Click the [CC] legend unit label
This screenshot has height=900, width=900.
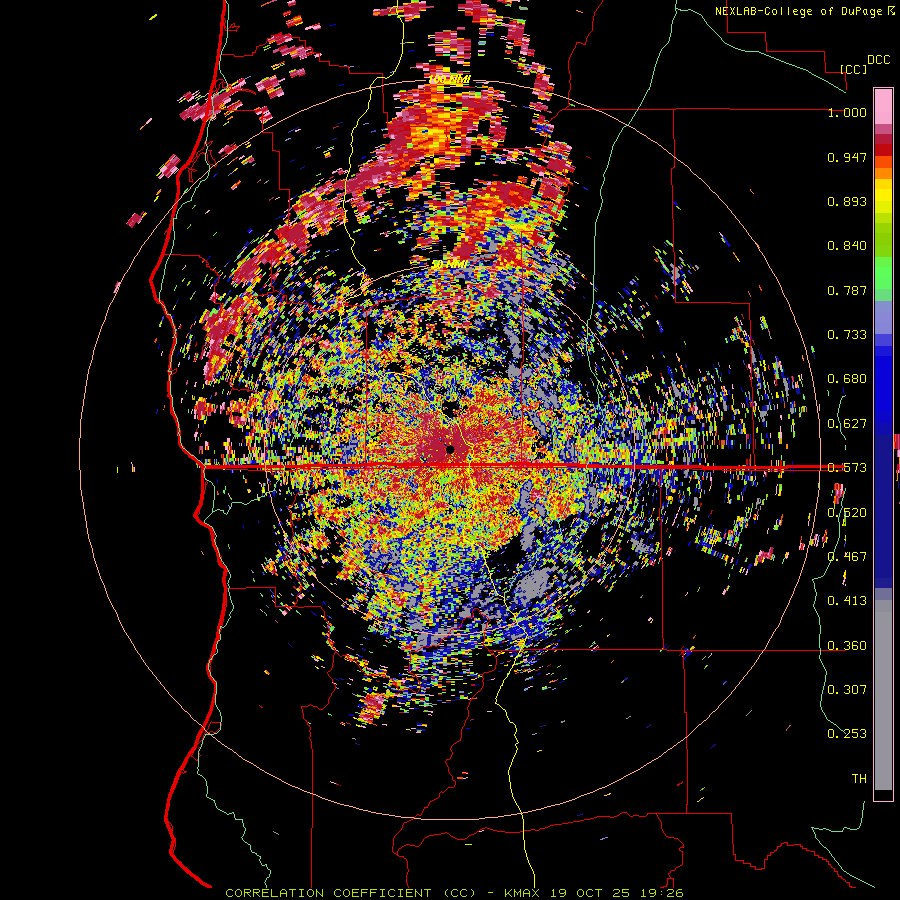pos(854,69)
